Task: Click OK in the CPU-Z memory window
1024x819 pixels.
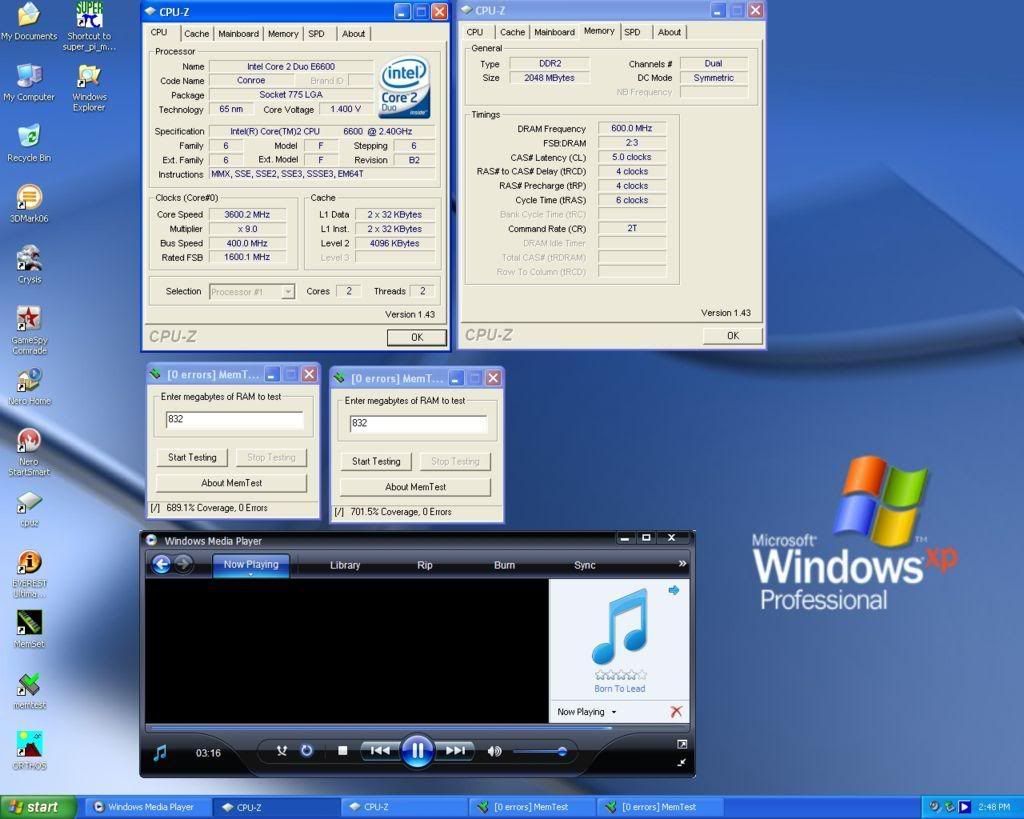Action: 733,335
